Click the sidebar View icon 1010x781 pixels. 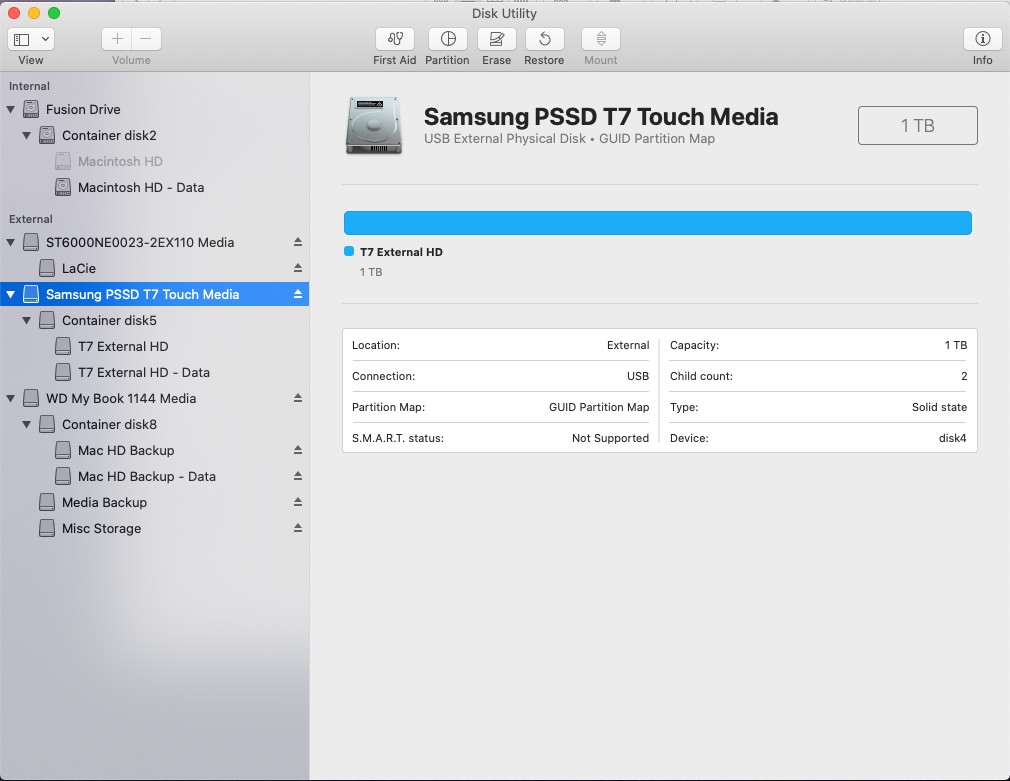click(22, 39)
